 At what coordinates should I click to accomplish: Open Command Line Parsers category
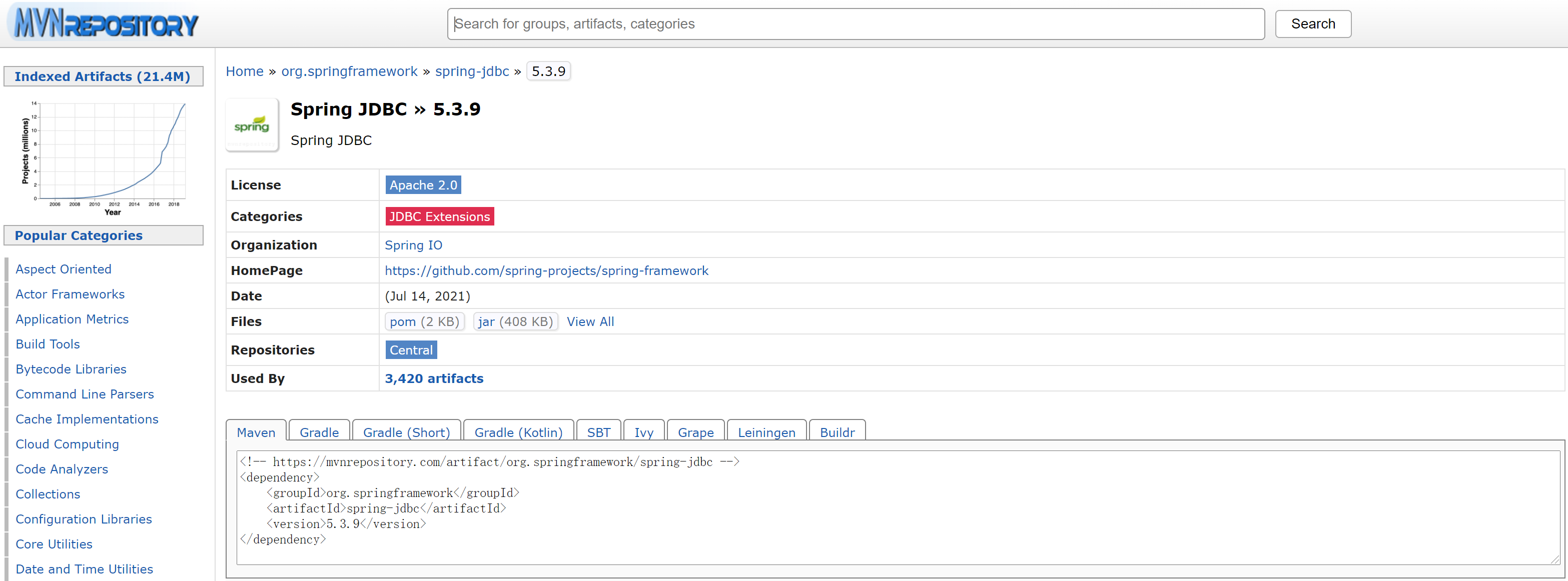[x=85, y=393]
